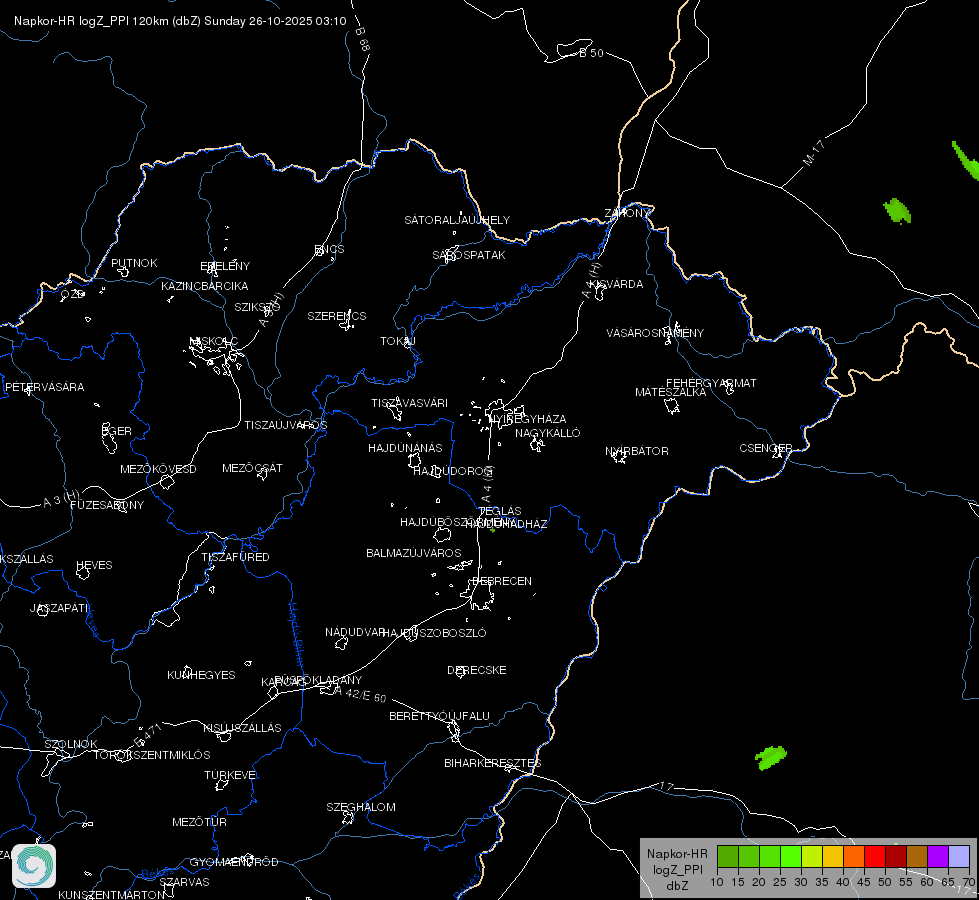Click the KUNHEGYES city label
Screen dimensions: 979x900
[x=201, y=675]
